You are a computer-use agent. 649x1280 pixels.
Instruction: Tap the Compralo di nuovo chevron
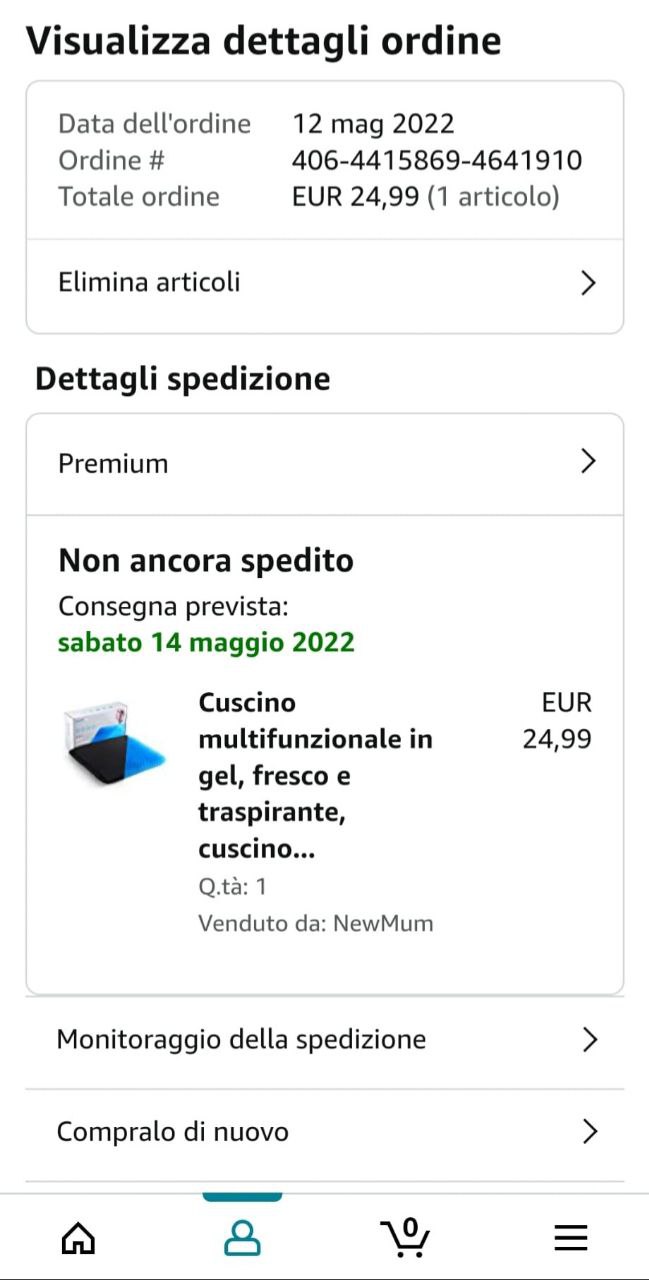pos(589,1132)
